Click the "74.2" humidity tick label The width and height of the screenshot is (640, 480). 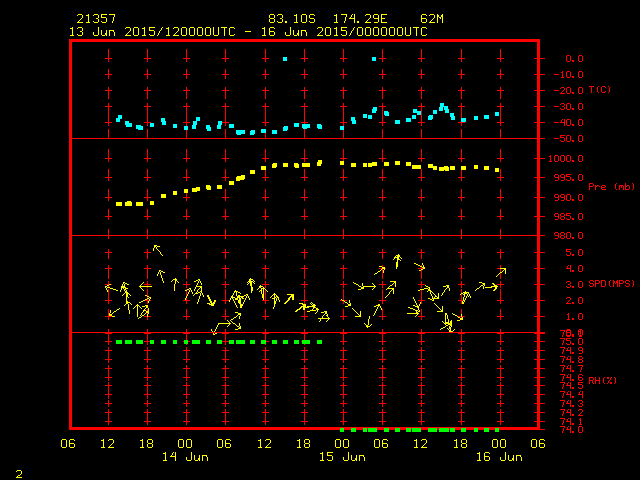click(571, 413)
